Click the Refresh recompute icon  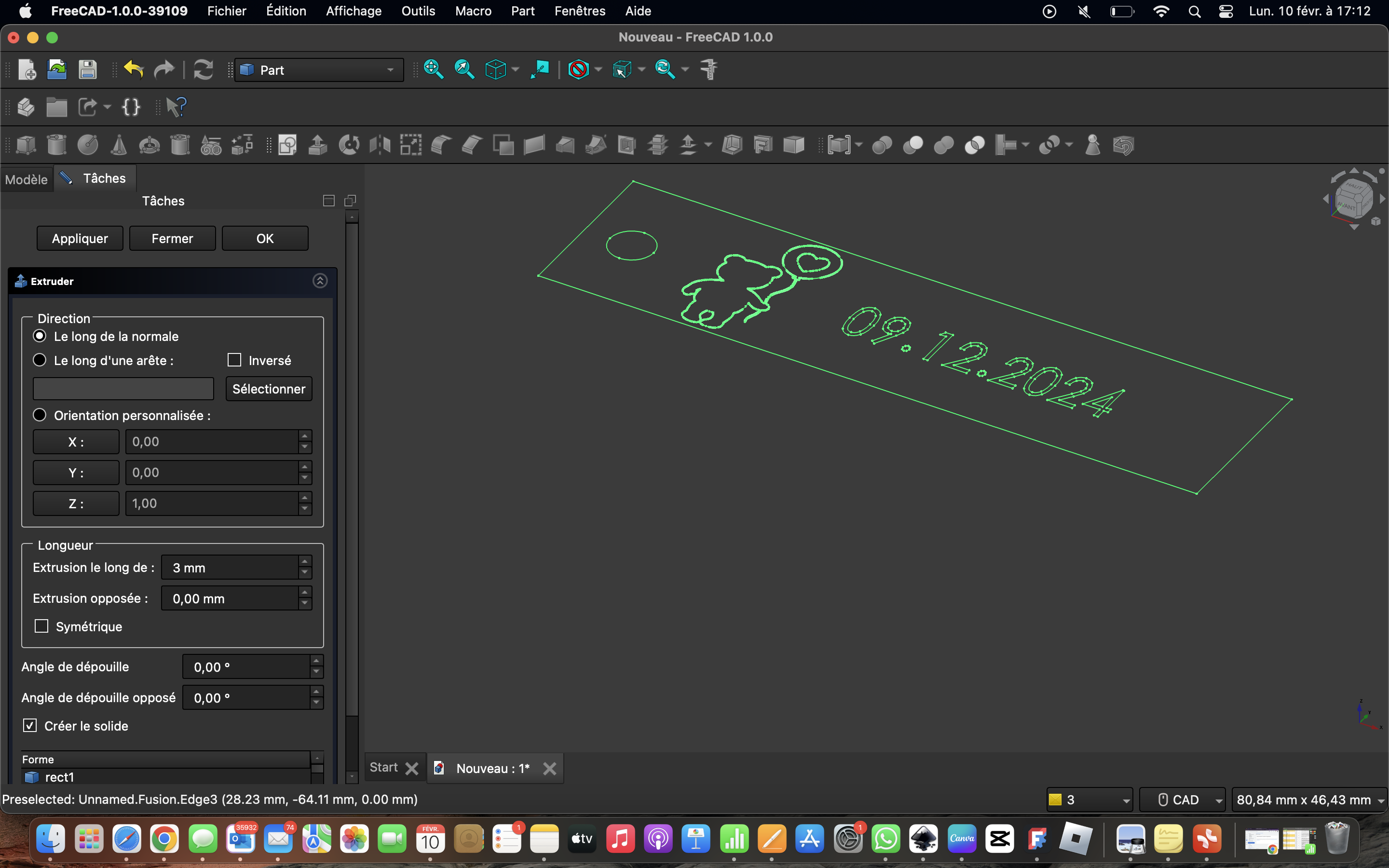[203, 69]
